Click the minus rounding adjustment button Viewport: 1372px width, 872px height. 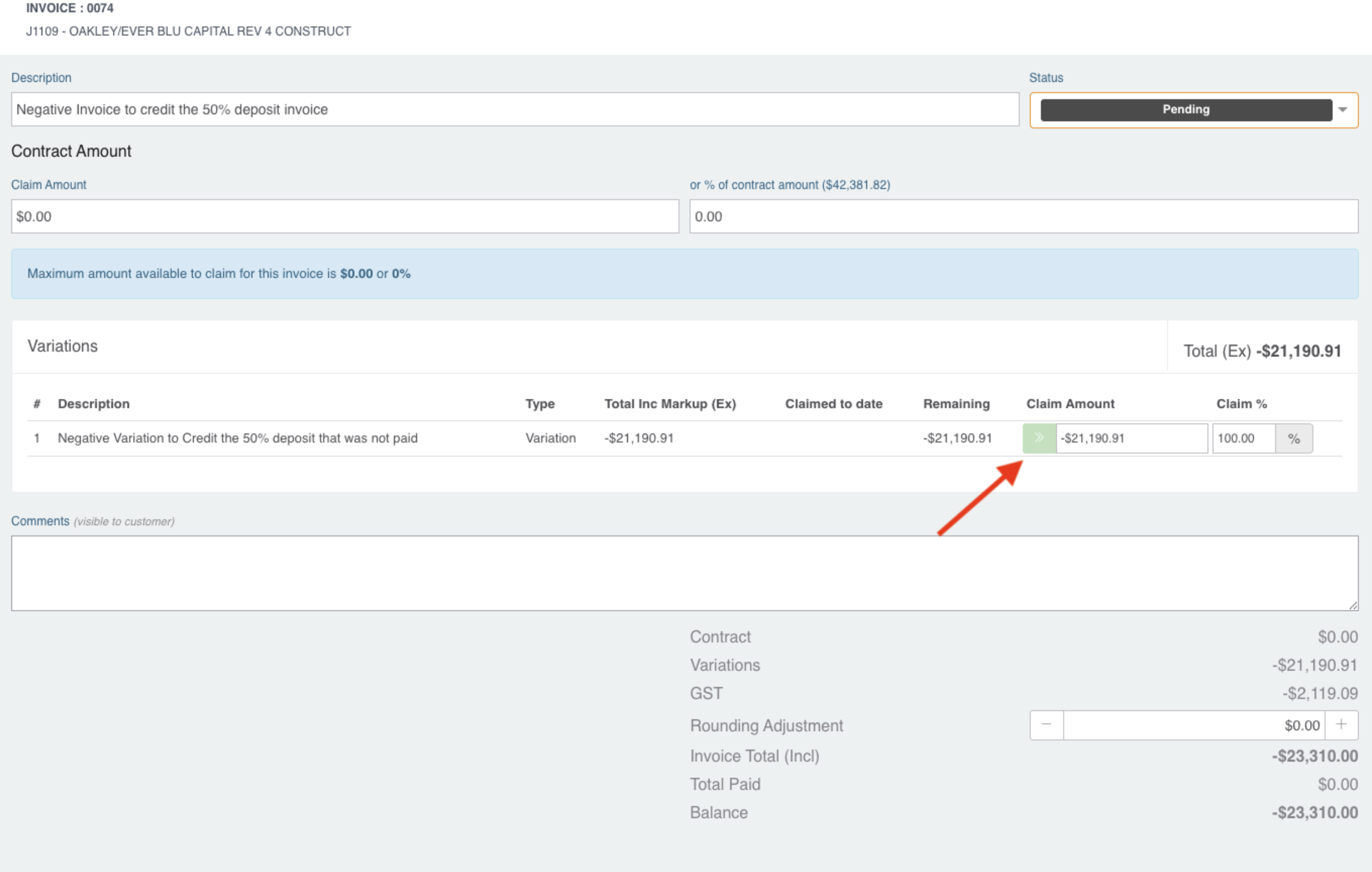point(1046,725)
